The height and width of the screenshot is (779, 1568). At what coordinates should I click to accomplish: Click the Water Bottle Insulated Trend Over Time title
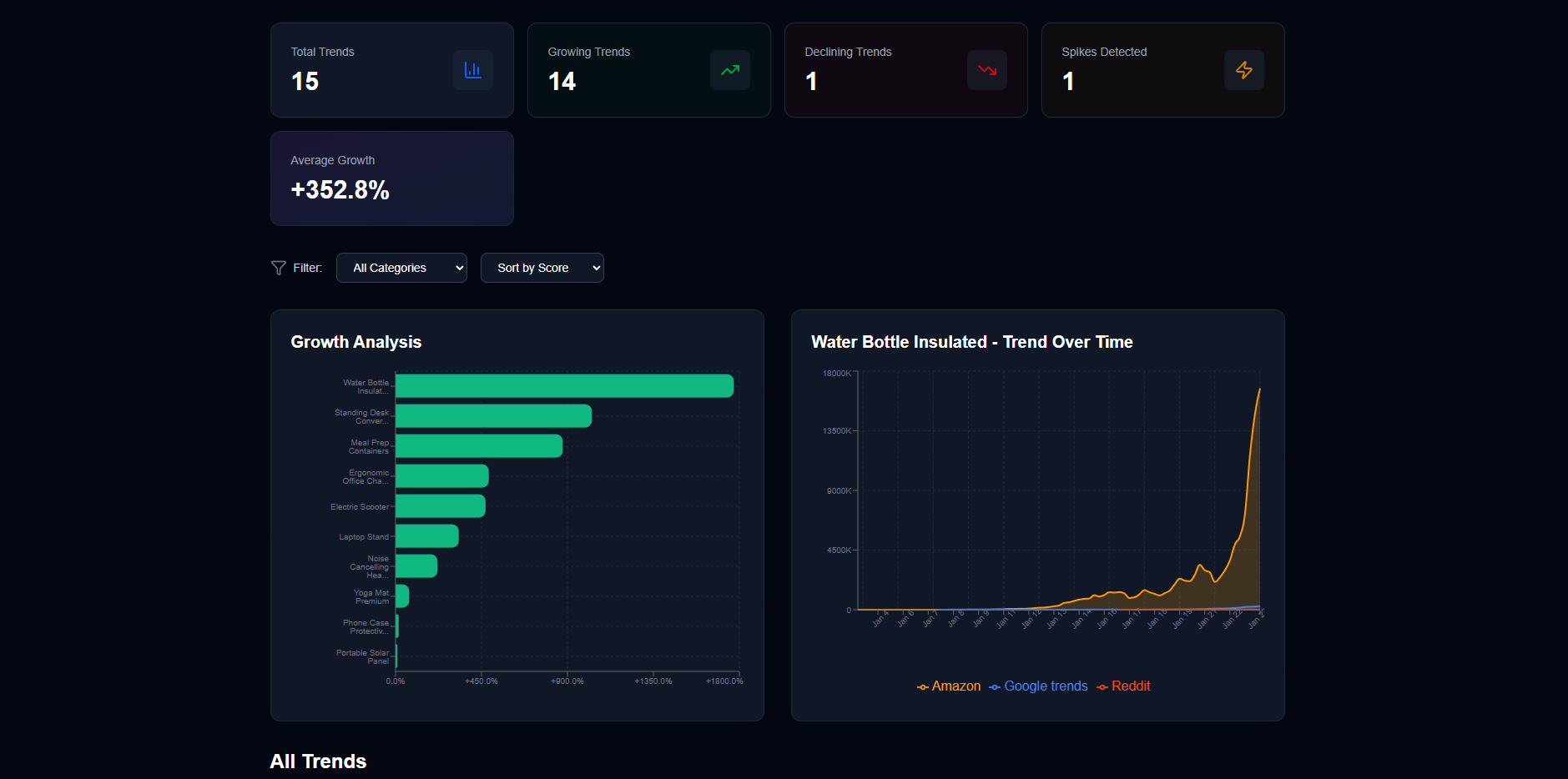coord(972,342)
